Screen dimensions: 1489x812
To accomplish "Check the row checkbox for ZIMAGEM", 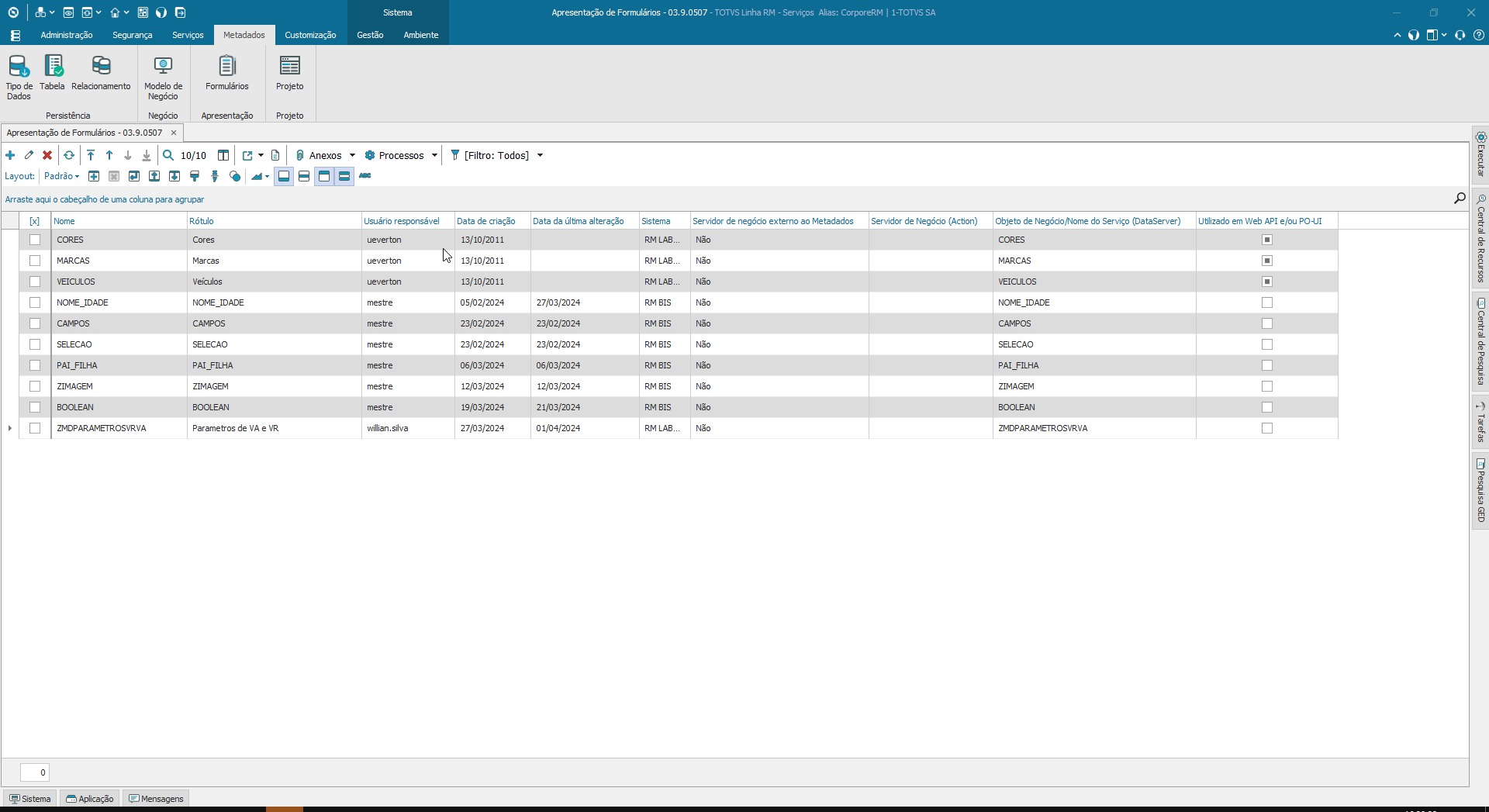I will pos(35,386).
